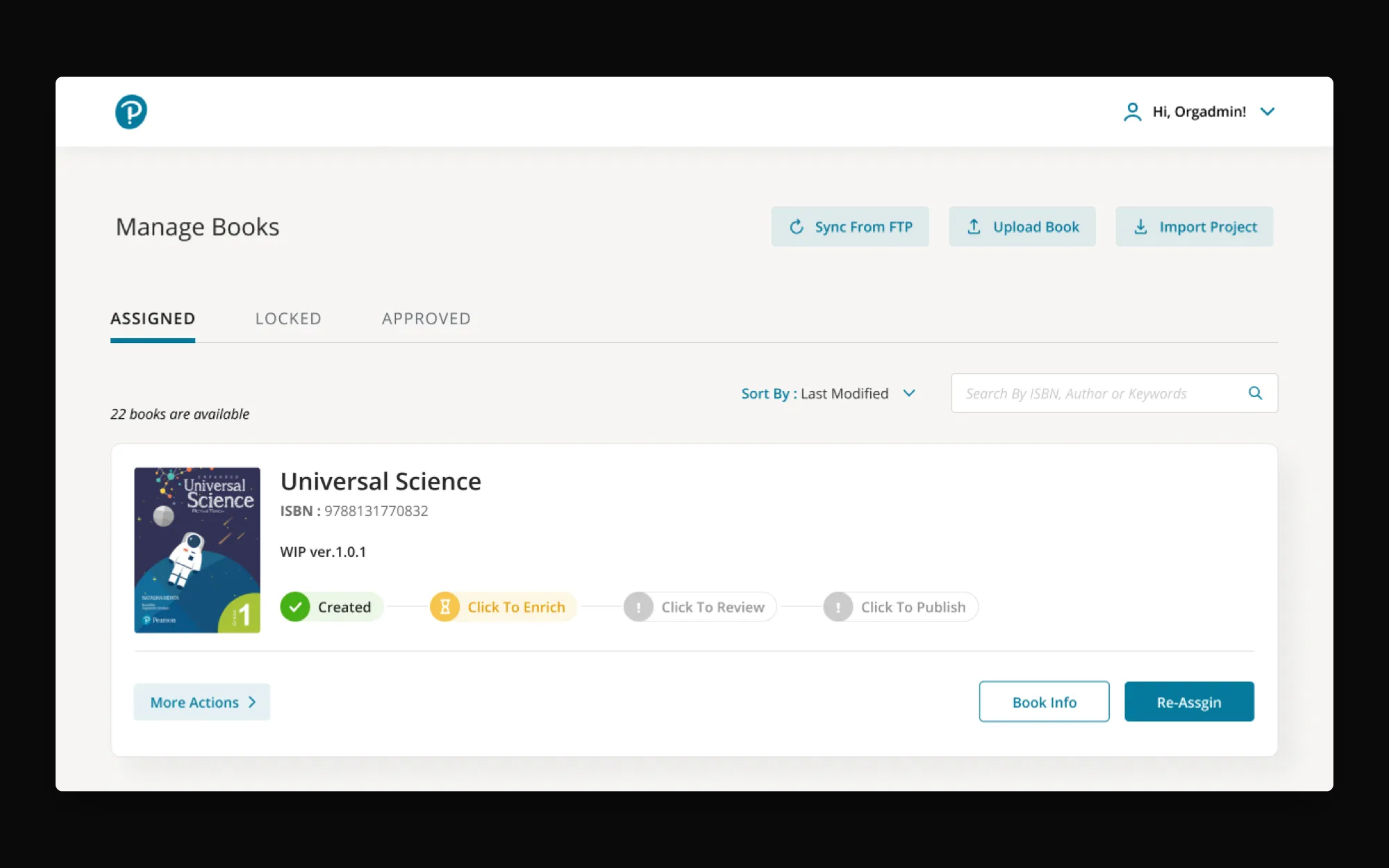Focus the Search By ISBN input field
Screen dimensions: 1389x868
1115,393
